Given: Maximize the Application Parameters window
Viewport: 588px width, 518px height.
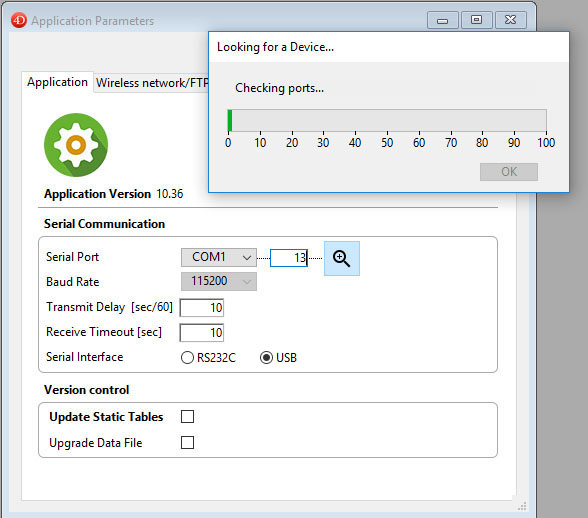Looking at the screenshot, I should (477, 20).
